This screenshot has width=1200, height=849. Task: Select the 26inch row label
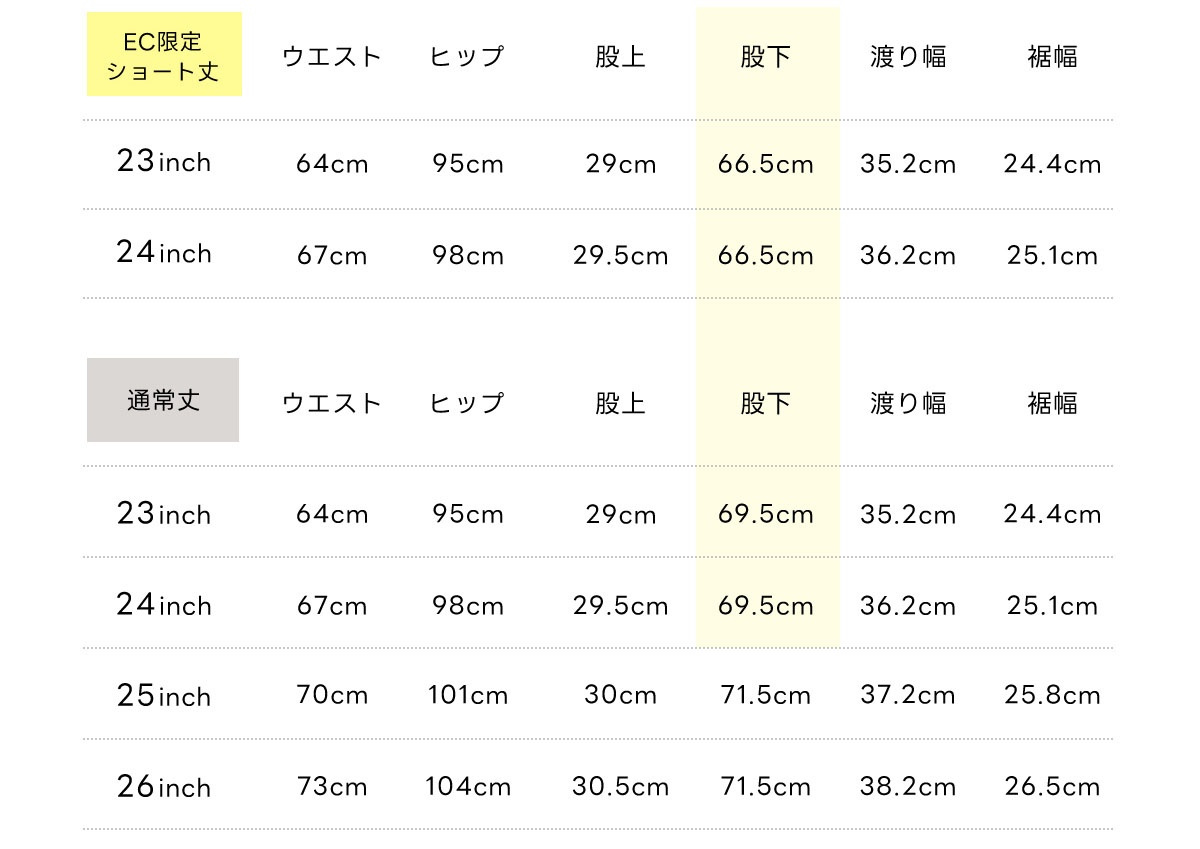[164, 787]
